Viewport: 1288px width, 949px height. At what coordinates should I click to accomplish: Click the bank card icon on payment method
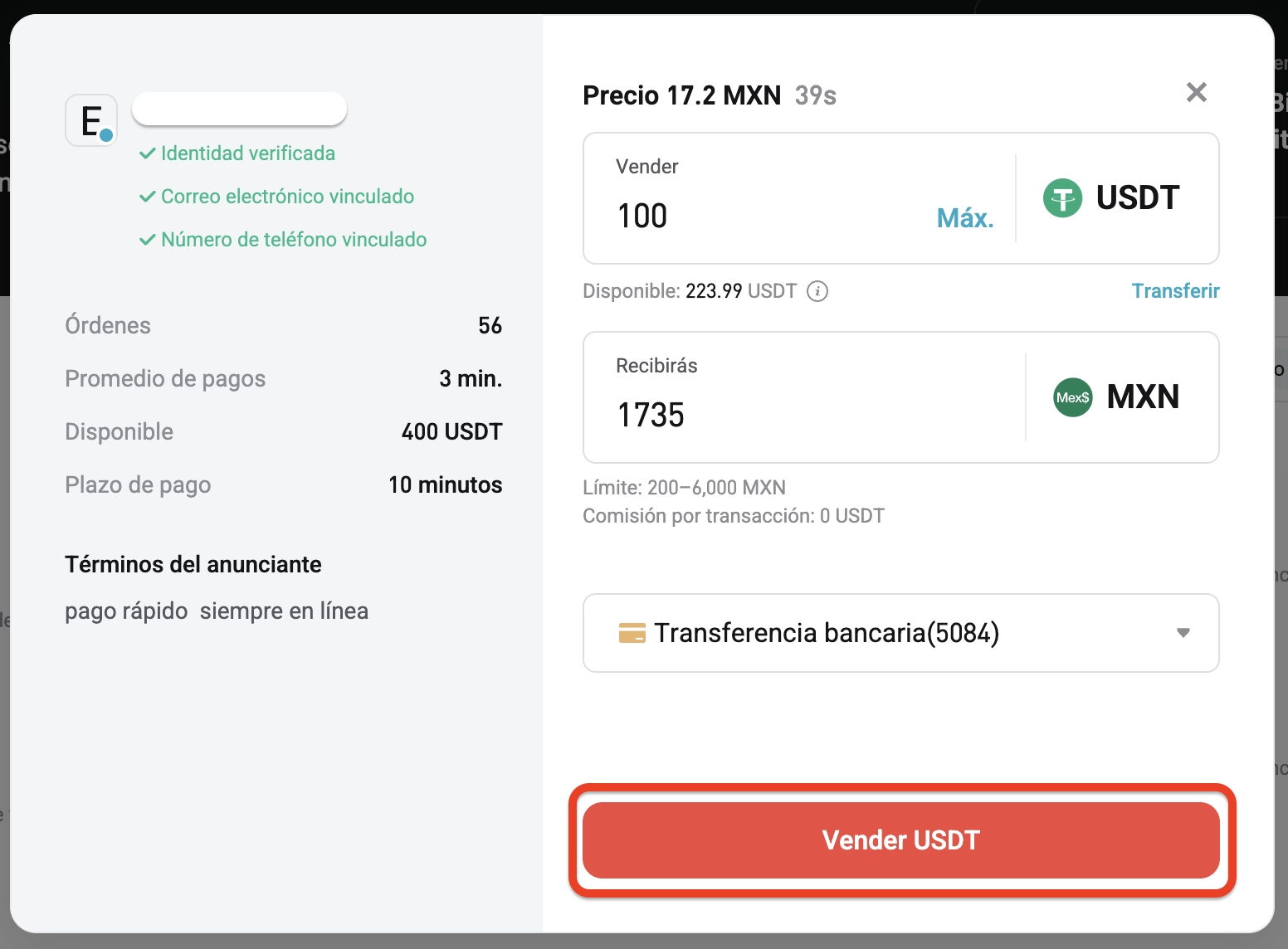pos(634,633)
